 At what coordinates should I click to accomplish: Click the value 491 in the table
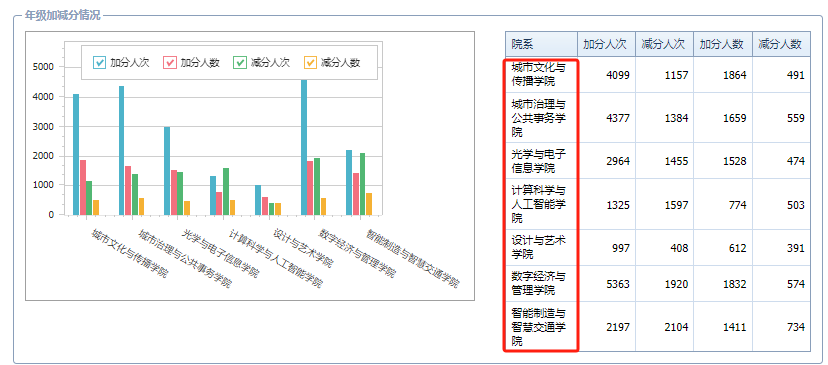796,75
